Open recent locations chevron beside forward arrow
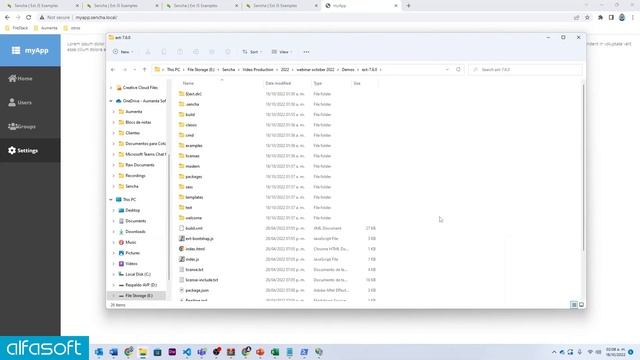Viewport: 640px width, 360px height. coord(134,70)
